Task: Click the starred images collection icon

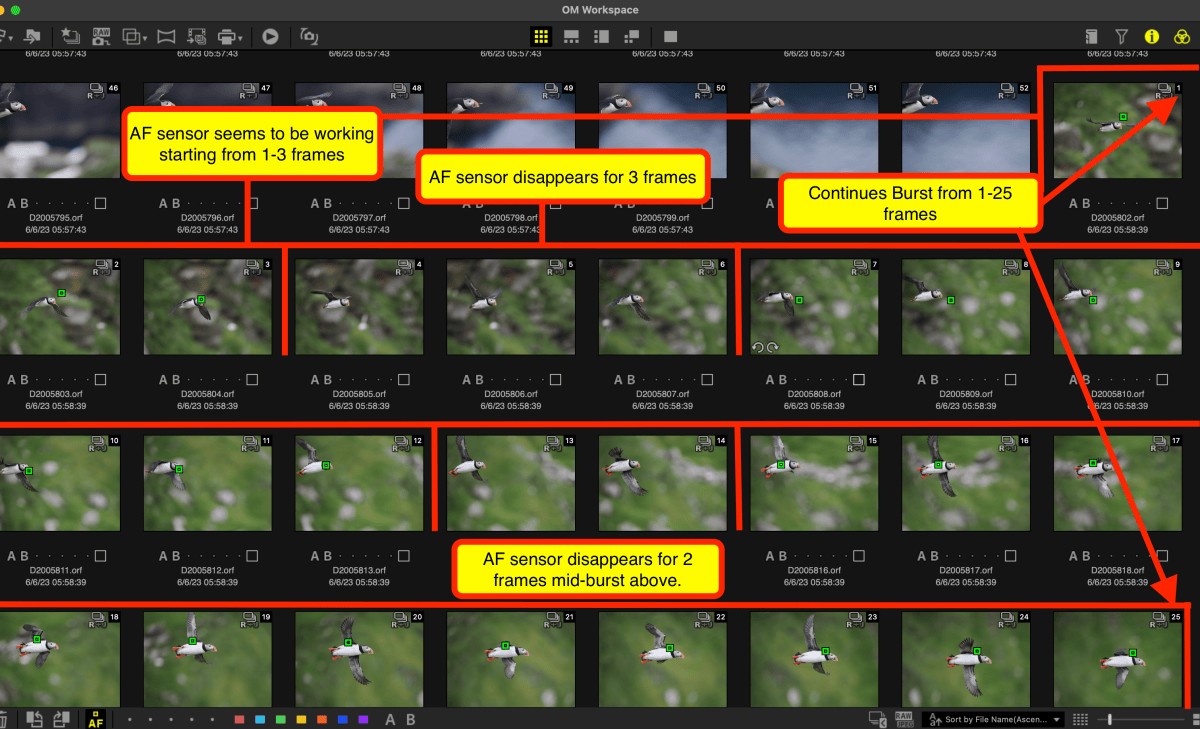Action: click(70, 36)
